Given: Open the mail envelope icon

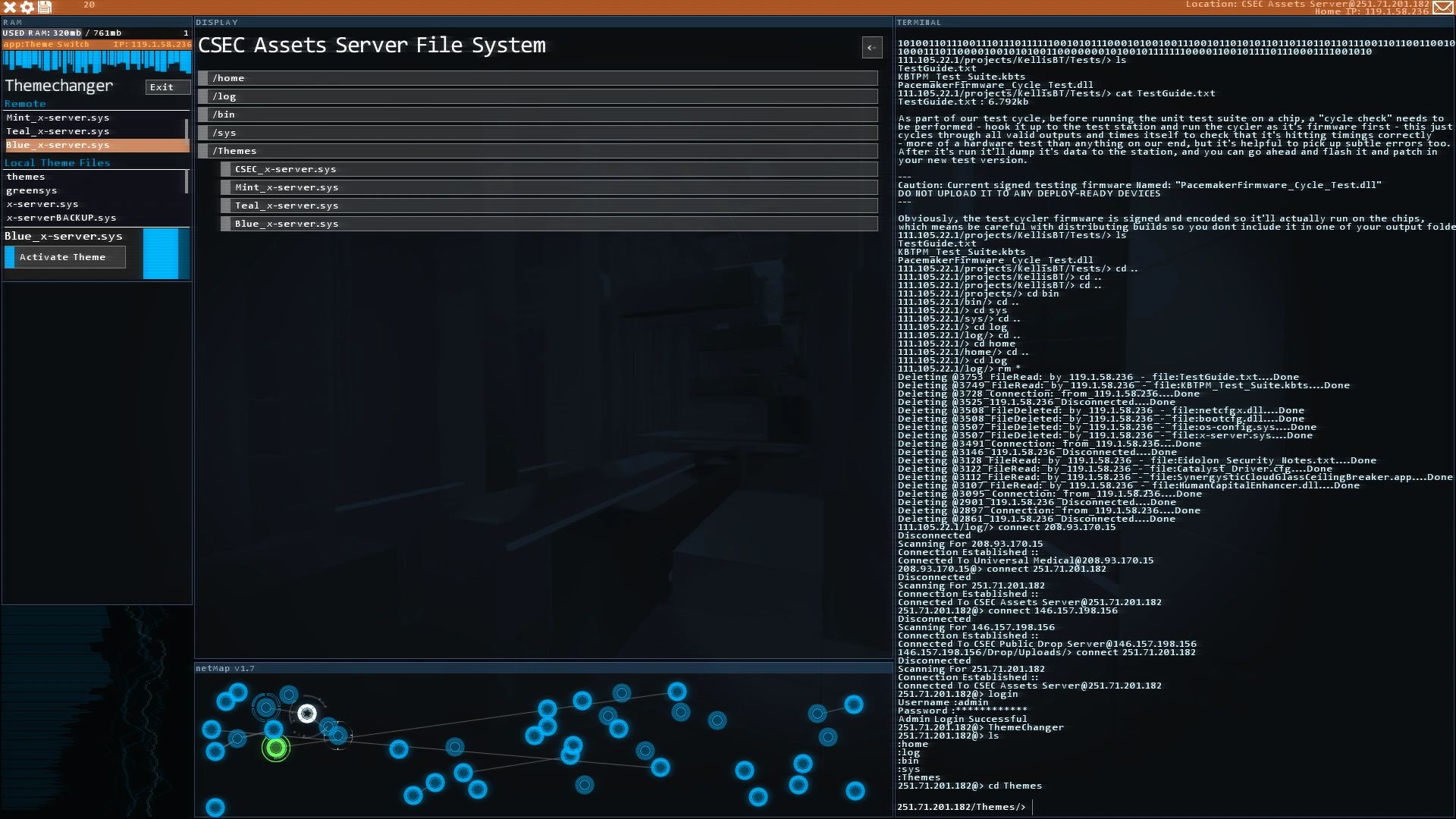Looking at the screenshot, I should 1442,8.
